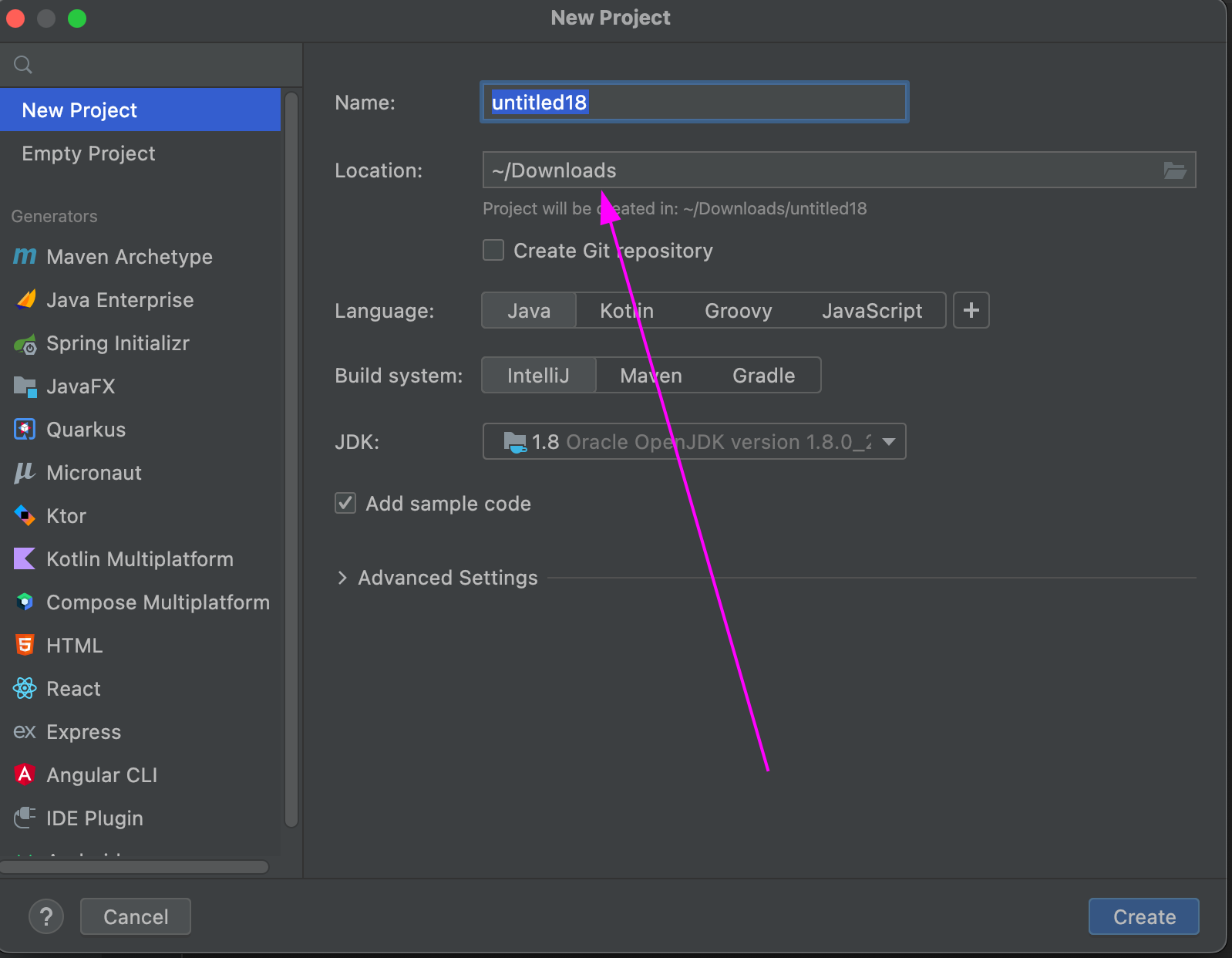Select Gradle build system

coord(763,375)
